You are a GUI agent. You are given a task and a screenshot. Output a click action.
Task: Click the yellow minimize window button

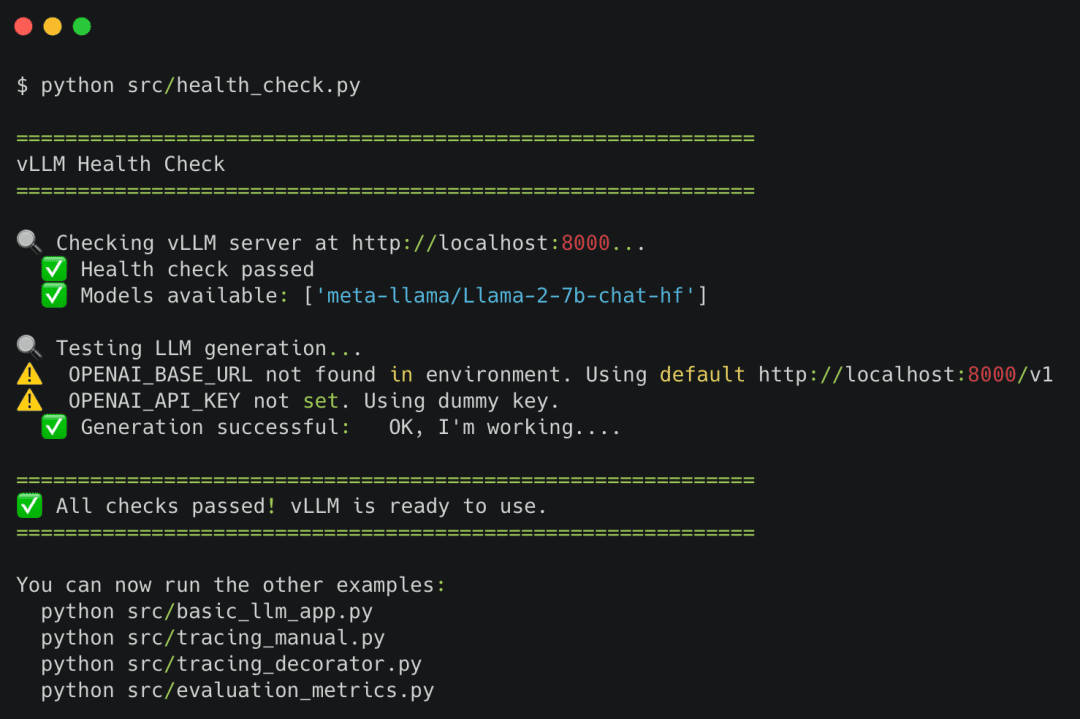click(x=52, y=26)
